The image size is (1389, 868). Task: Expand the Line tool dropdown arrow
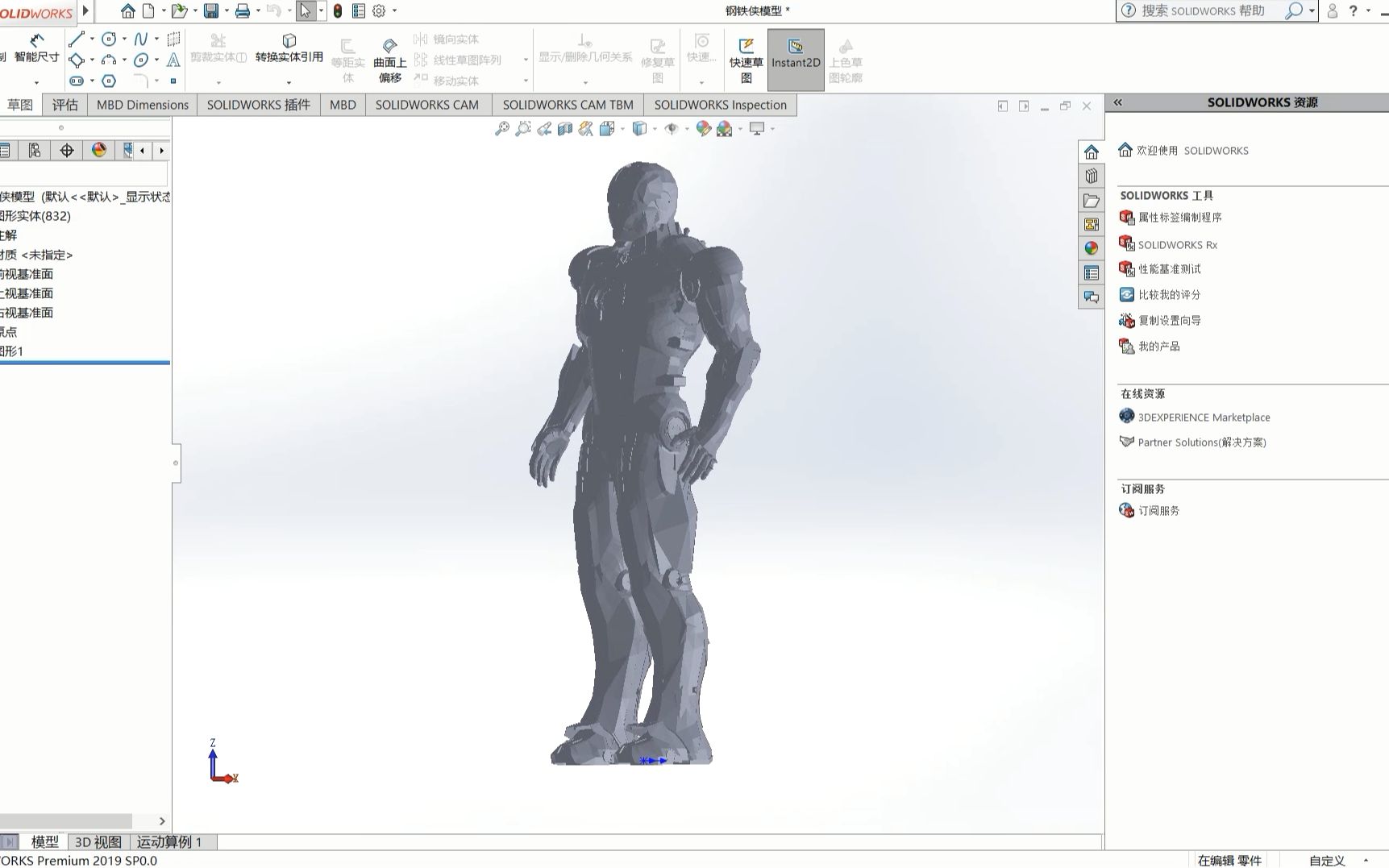(x=92, y=39)
